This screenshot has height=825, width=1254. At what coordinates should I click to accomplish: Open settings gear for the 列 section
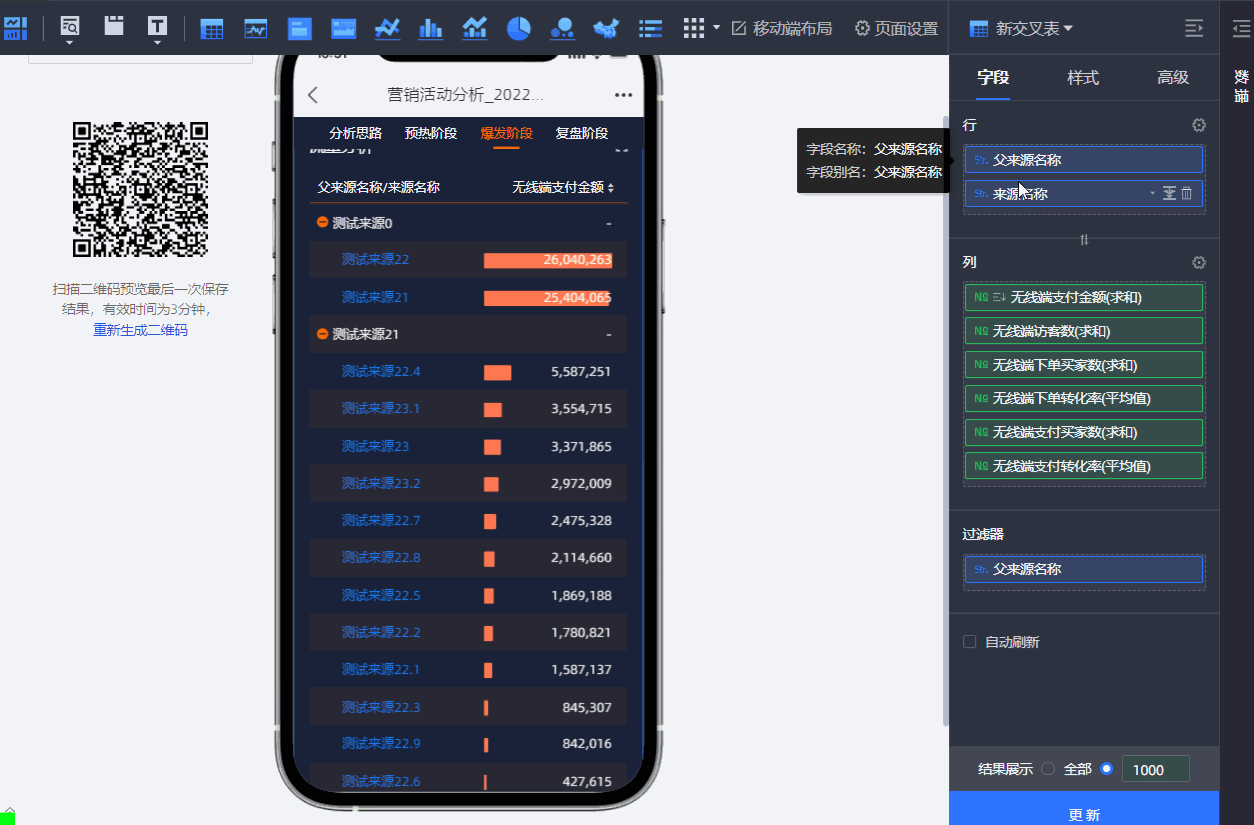[1198, 262]
